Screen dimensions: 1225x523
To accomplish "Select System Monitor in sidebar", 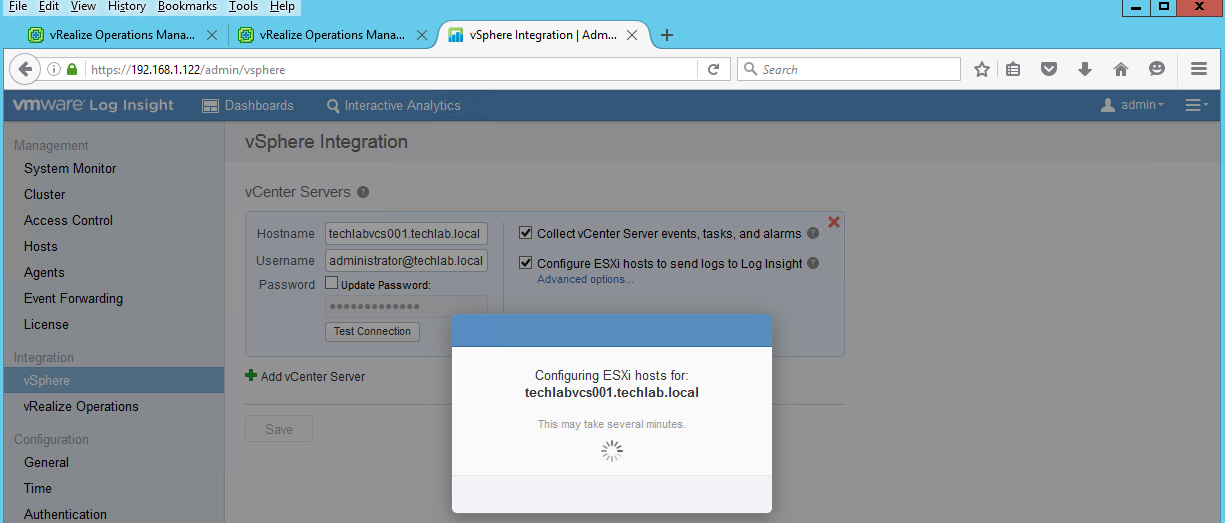I will [70, 169].
